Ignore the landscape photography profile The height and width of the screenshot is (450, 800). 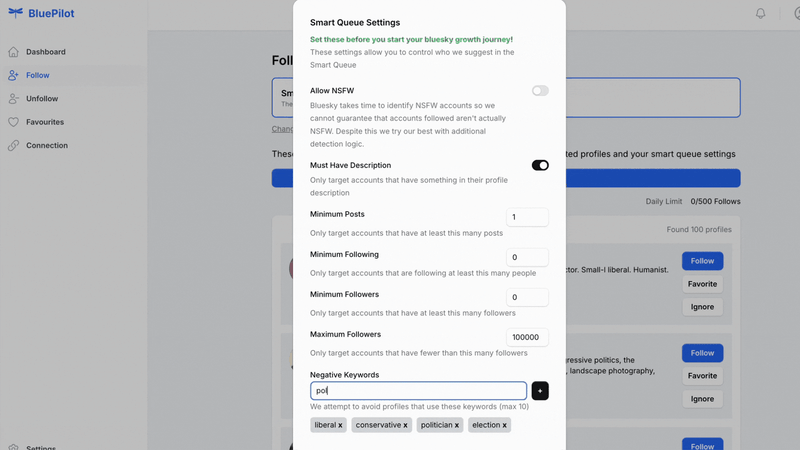[702, 399]
